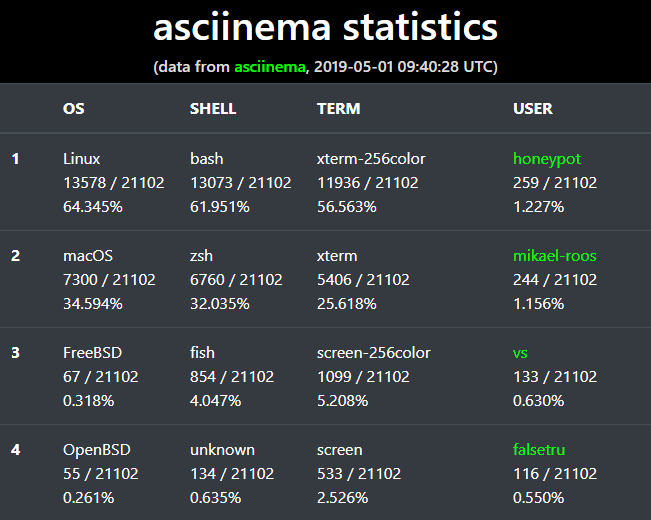Viewport: 651px width, 520px height.
Task: Select the 0.318% FreeBSD percentage
Action: (88, 401)
